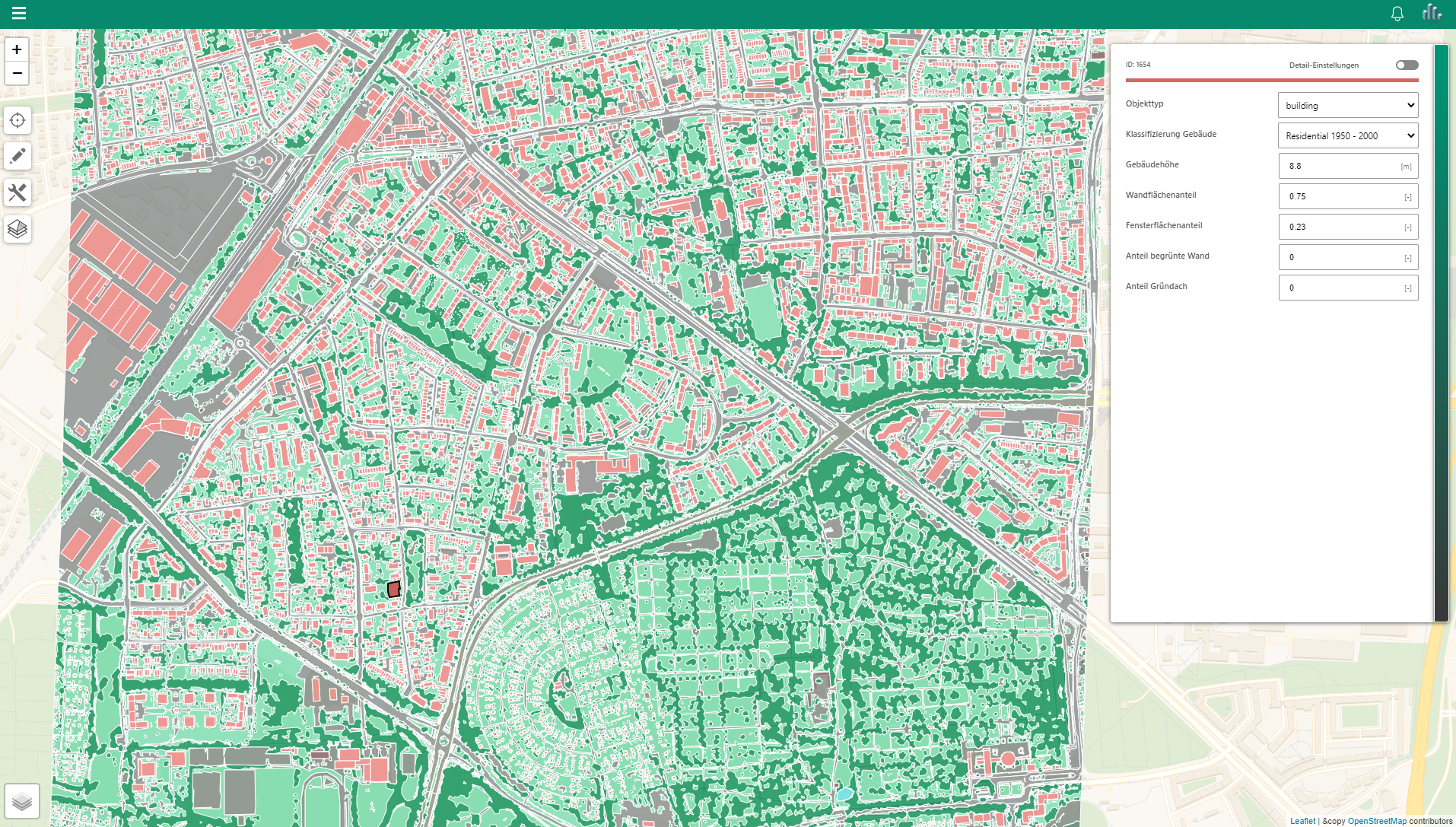Open notifications bell
The image size is (1456, 827).
(x=1397, y=14)
